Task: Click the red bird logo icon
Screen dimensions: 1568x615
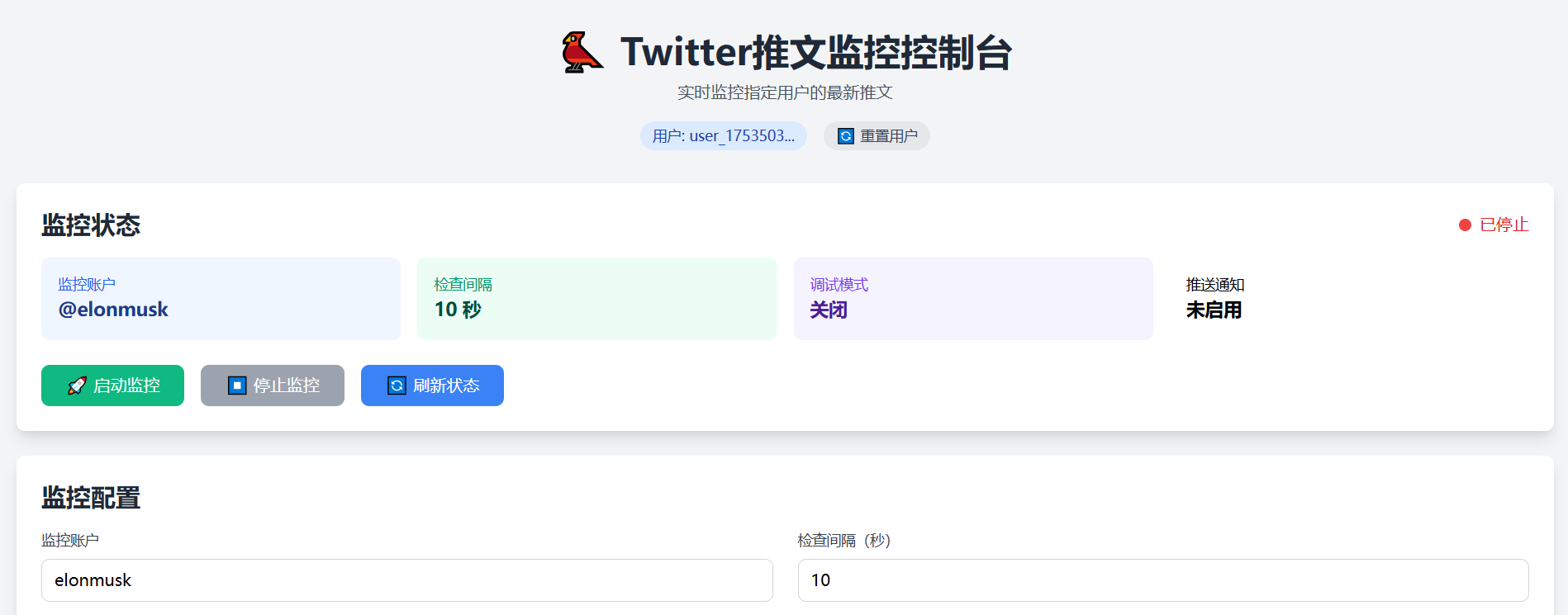Action: click(582, 52)
